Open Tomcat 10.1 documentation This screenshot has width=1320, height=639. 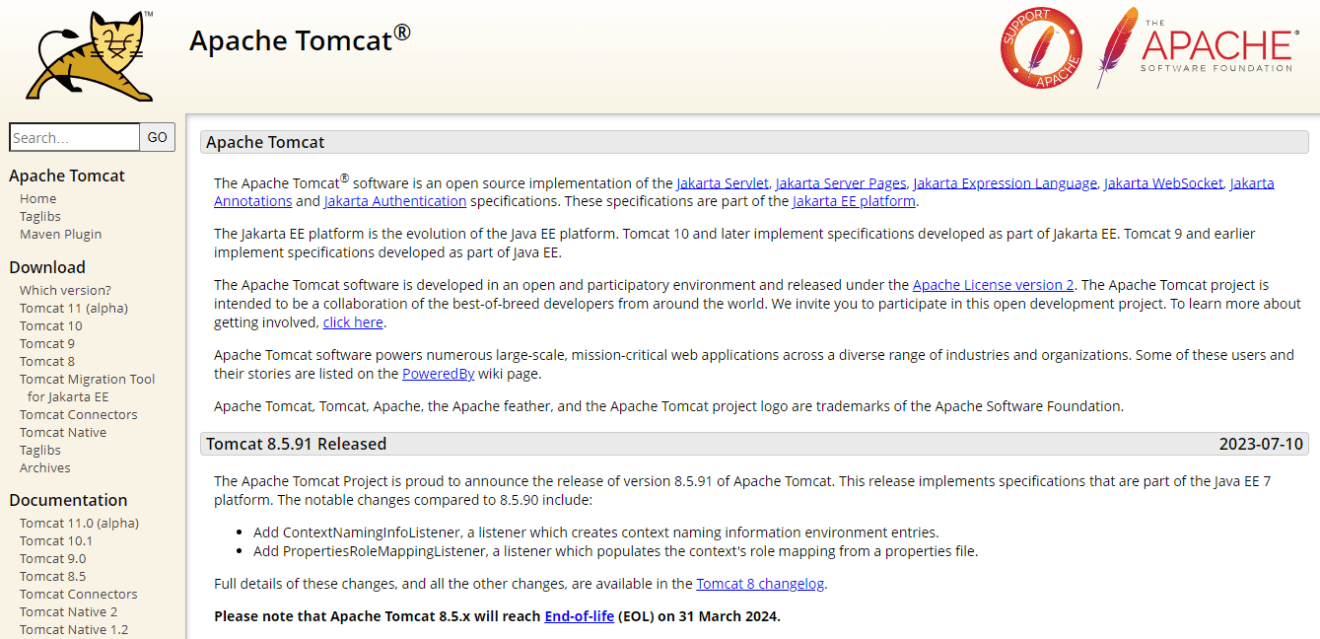(56, 541)
